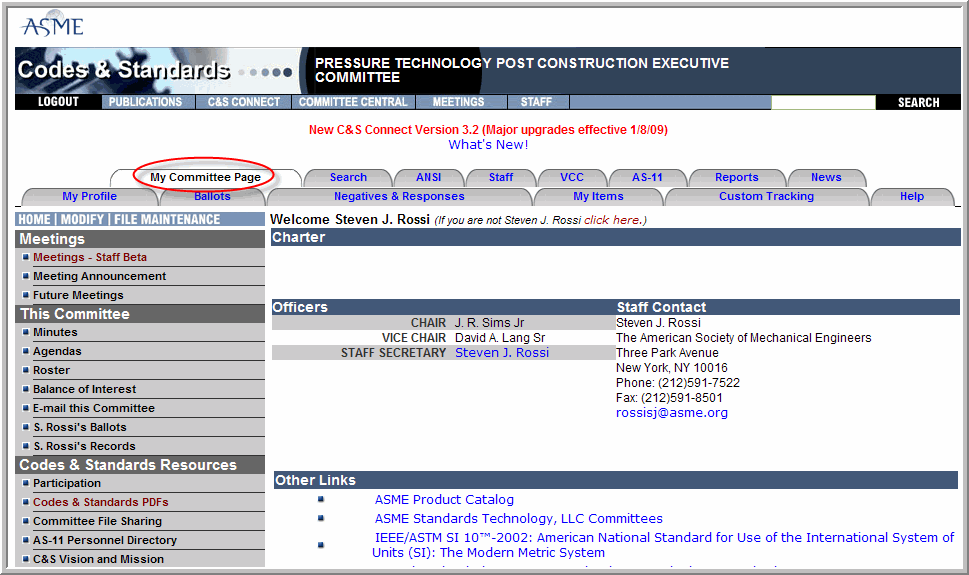The height and width of the screenshot is (575, 969).
Task: Click HOME in the sidebar header
Action: tap(35, 219)
